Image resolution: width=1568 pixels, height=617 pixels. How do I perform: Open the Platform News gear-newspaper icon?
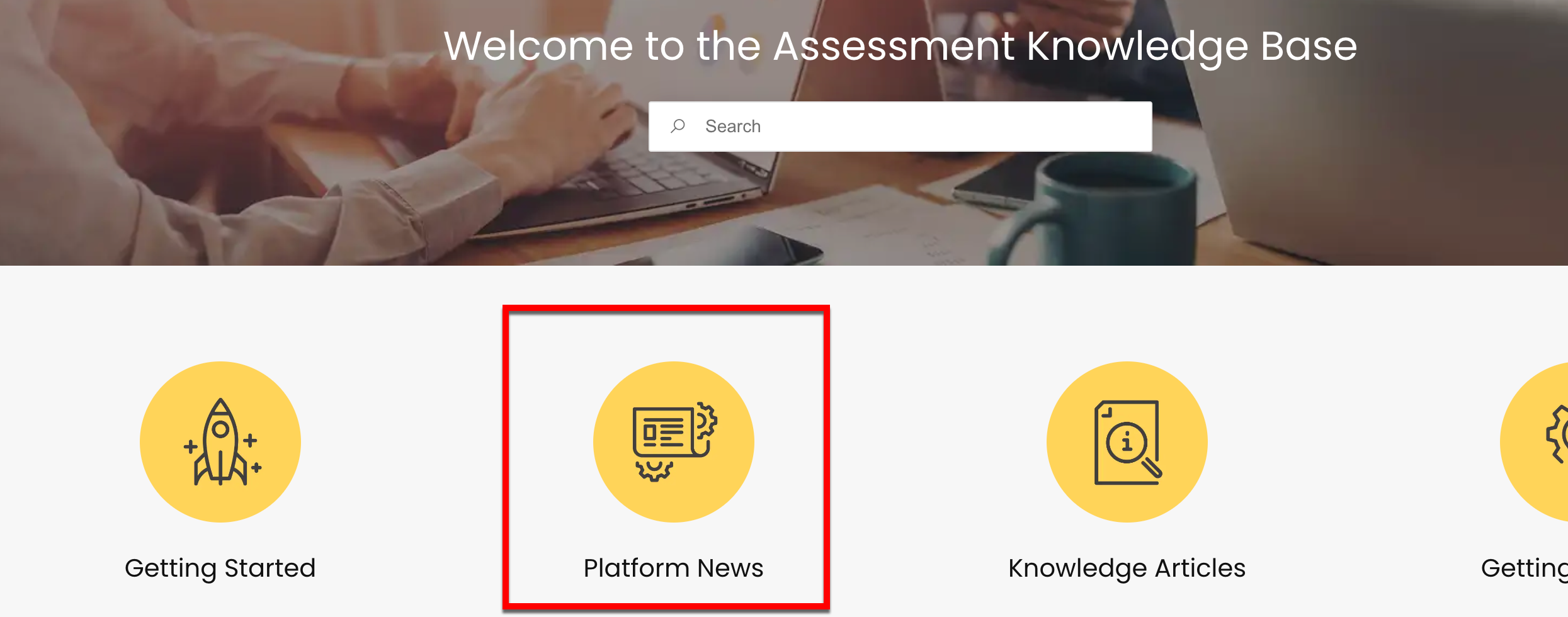(674, 442)
